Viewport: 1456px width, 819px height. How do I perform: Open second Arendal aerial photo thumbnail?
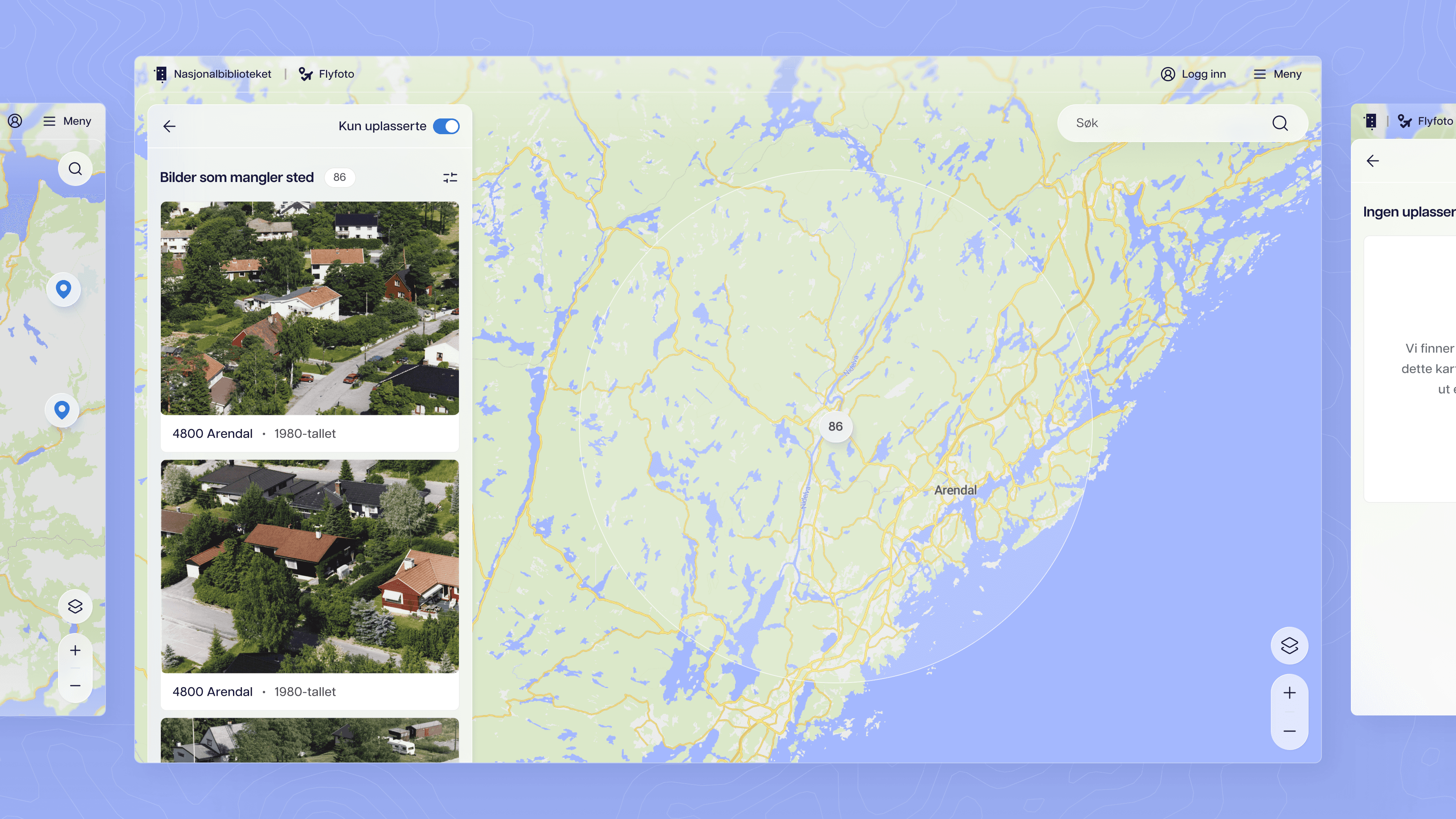[x=310, y=566]
